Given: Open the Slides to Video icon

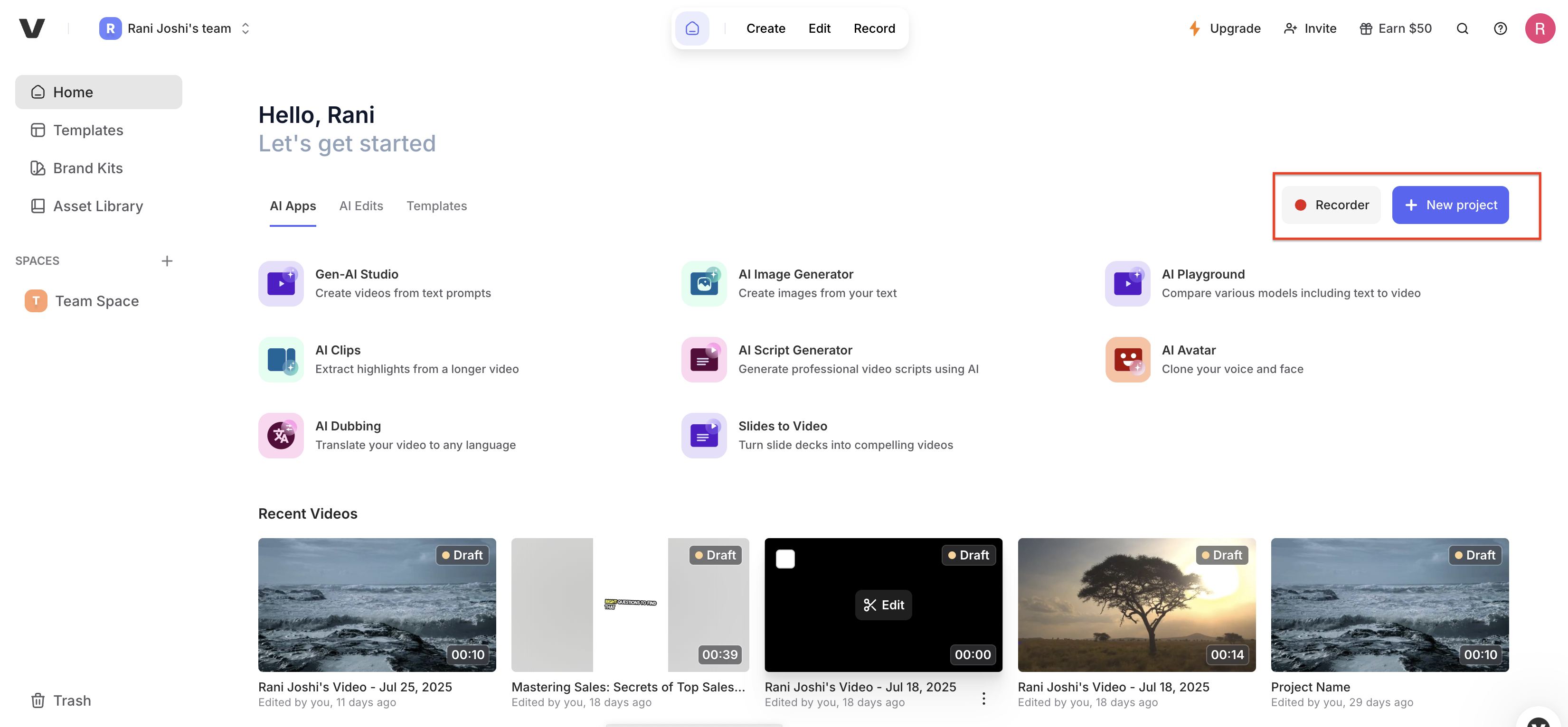Looking at the screenshot, I should pyautogui.click(x=704, y=436).
